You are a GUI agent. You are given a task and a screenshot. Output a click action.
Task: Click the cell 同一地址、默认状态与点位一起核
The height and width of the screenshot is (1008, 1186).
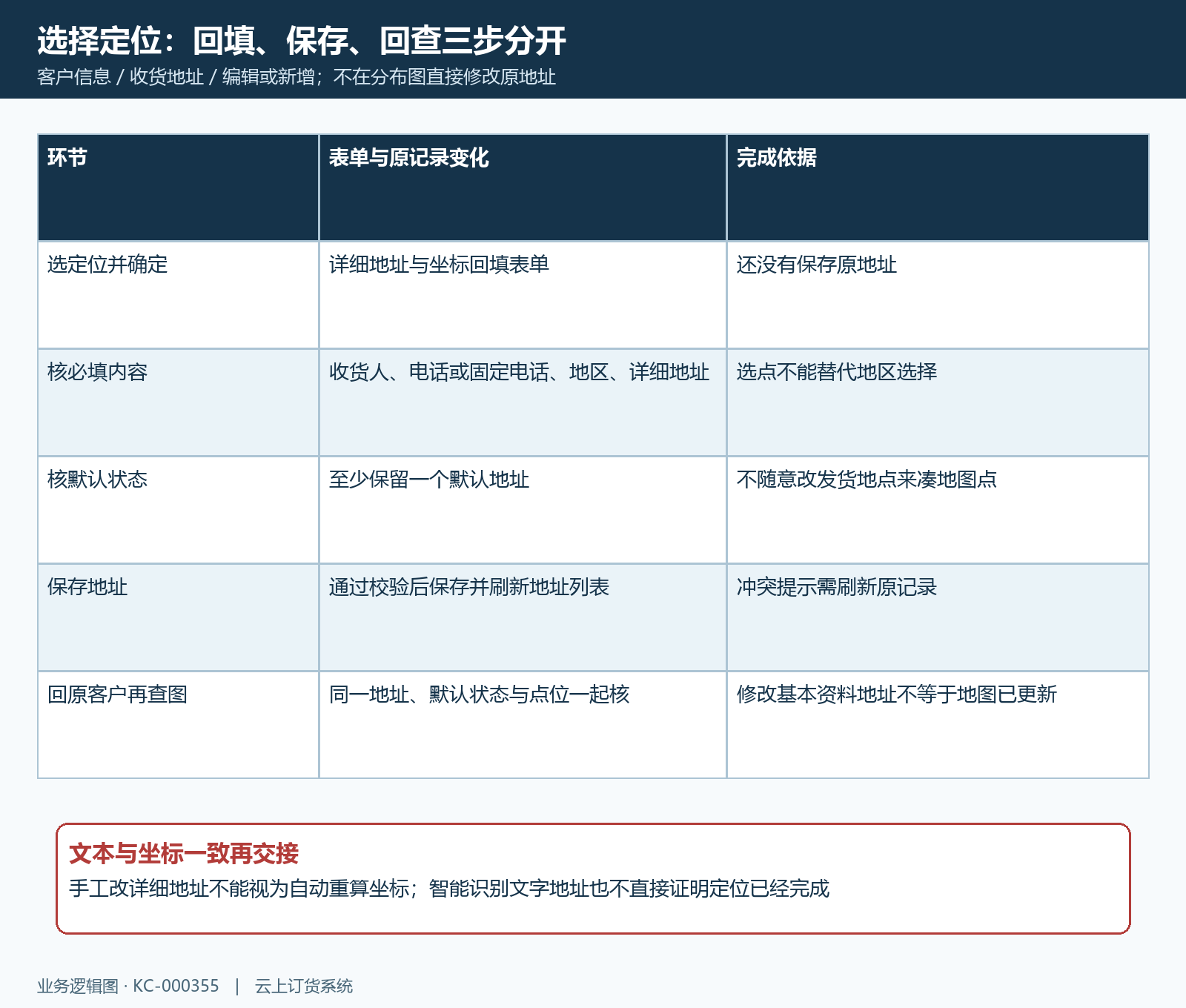pos(523,725)
